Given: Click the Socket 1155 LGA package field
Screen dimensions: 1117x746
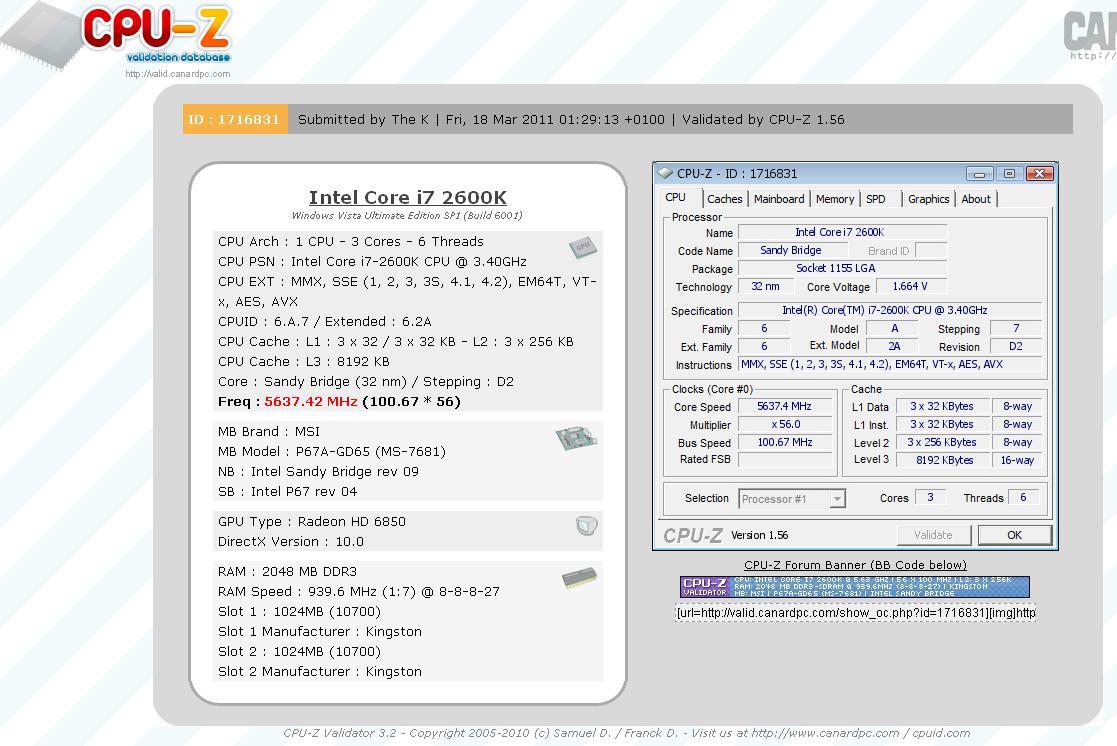Looking at the screenshot, I should coord(842,268).
